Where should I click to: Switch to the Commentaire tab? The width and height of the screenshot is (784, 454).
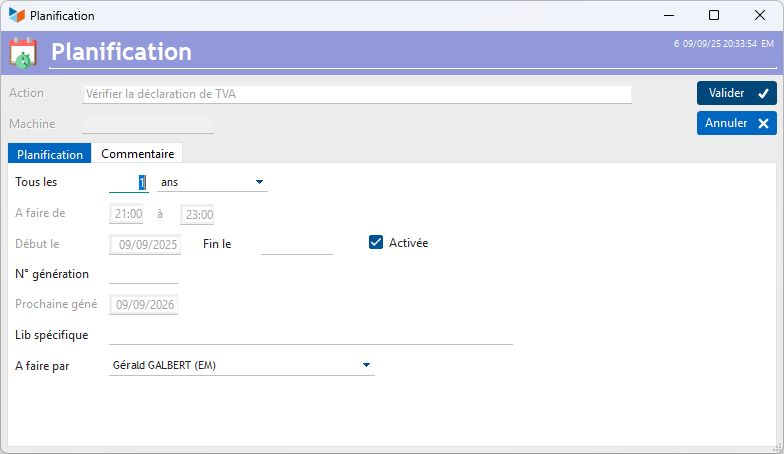(x=137, y=154)
